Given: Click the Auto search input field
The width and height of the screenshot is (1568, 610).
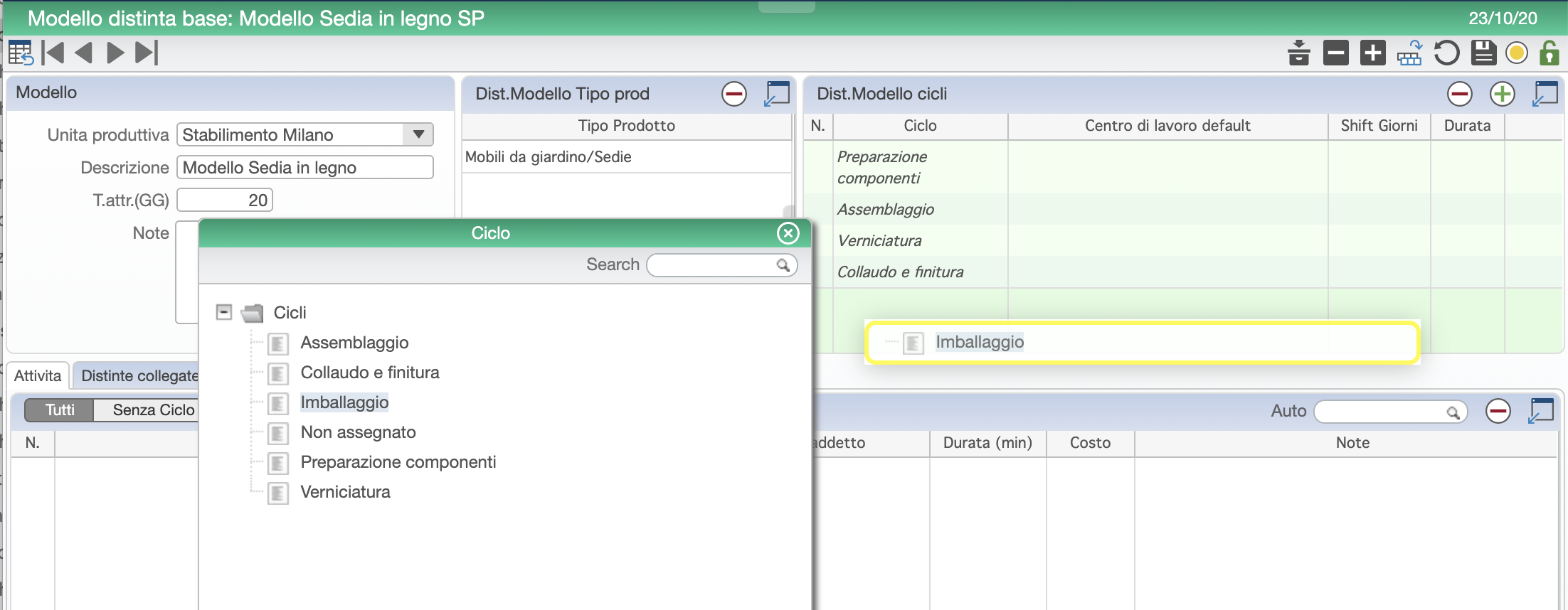Looking at the screenshot, I should pyautogui.click(x=1391, y=412).
